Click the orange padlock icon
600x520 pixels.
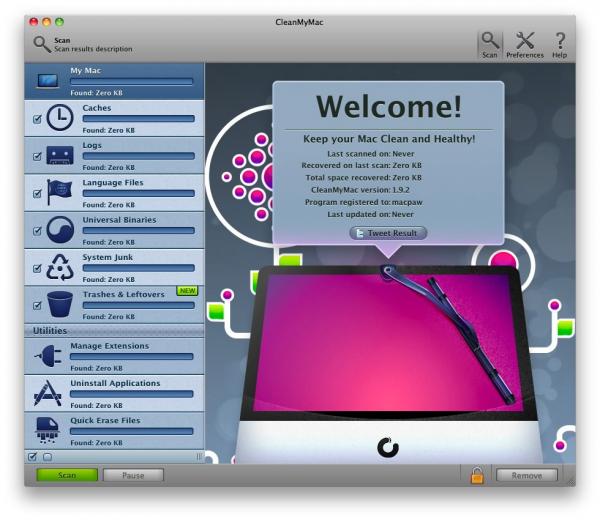point(477,475)
